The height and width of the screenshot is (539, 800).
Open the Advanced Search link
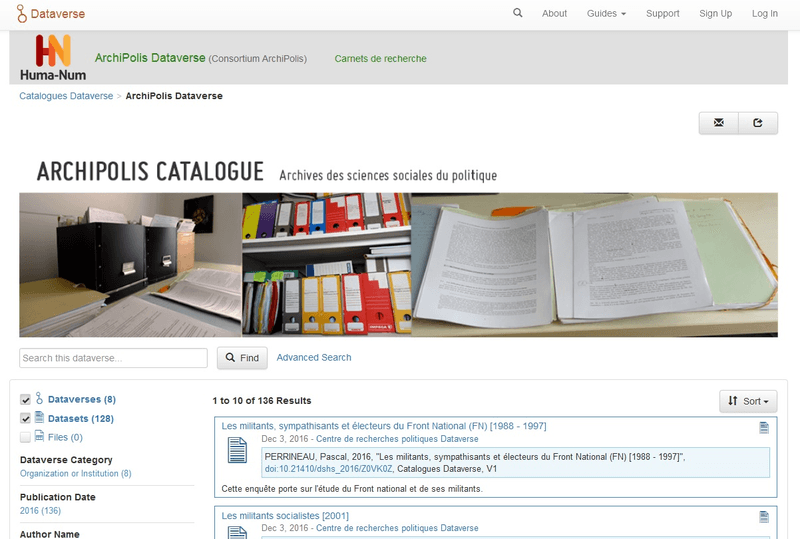tap(314, 357)
